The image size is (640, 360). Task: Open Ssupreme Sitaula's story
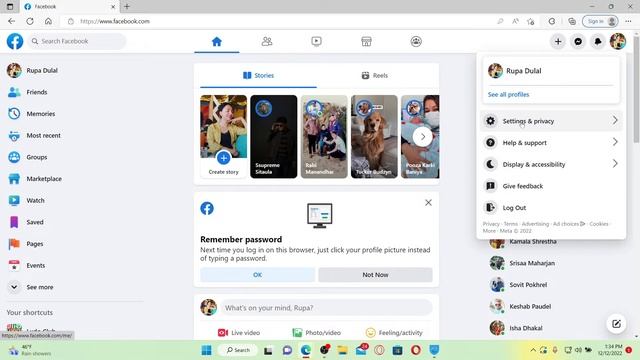click(273, 136)
